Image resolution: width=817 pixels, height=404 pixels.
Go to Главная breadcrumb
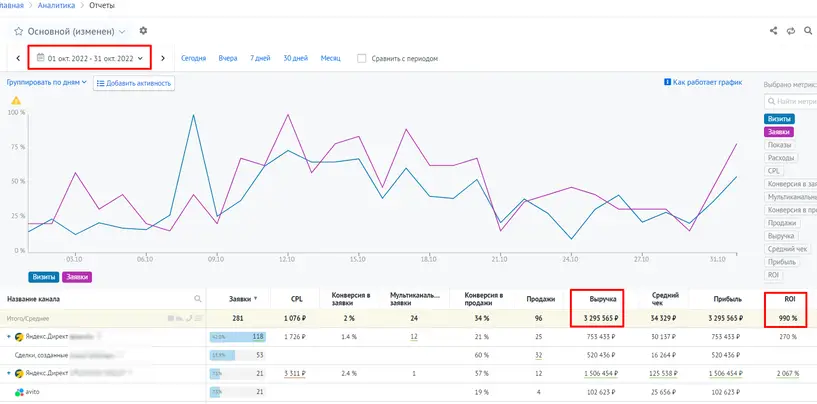11,6
